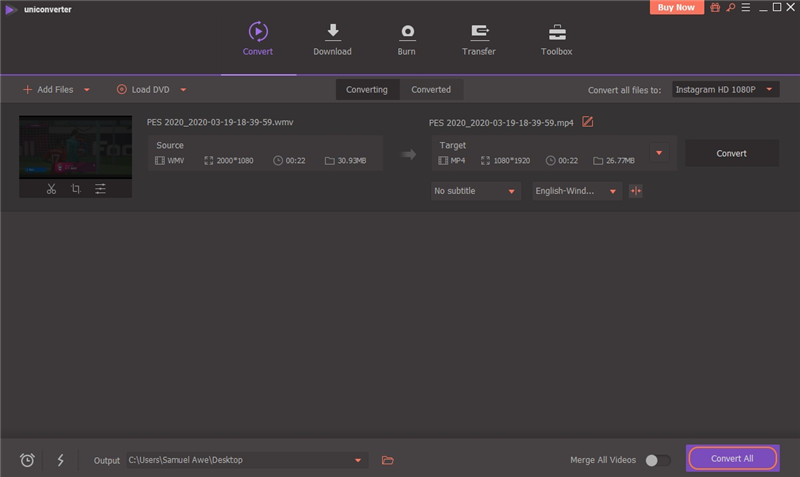Open the Download section
Screen dimensions: 800x477
(x=332, y=39)
